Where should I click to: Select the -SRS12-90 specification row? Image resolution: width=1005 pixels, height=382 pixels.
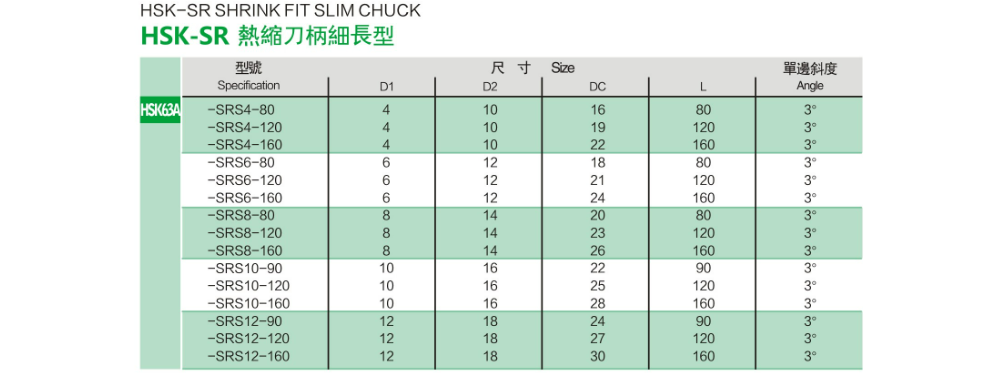coord(522,320)
